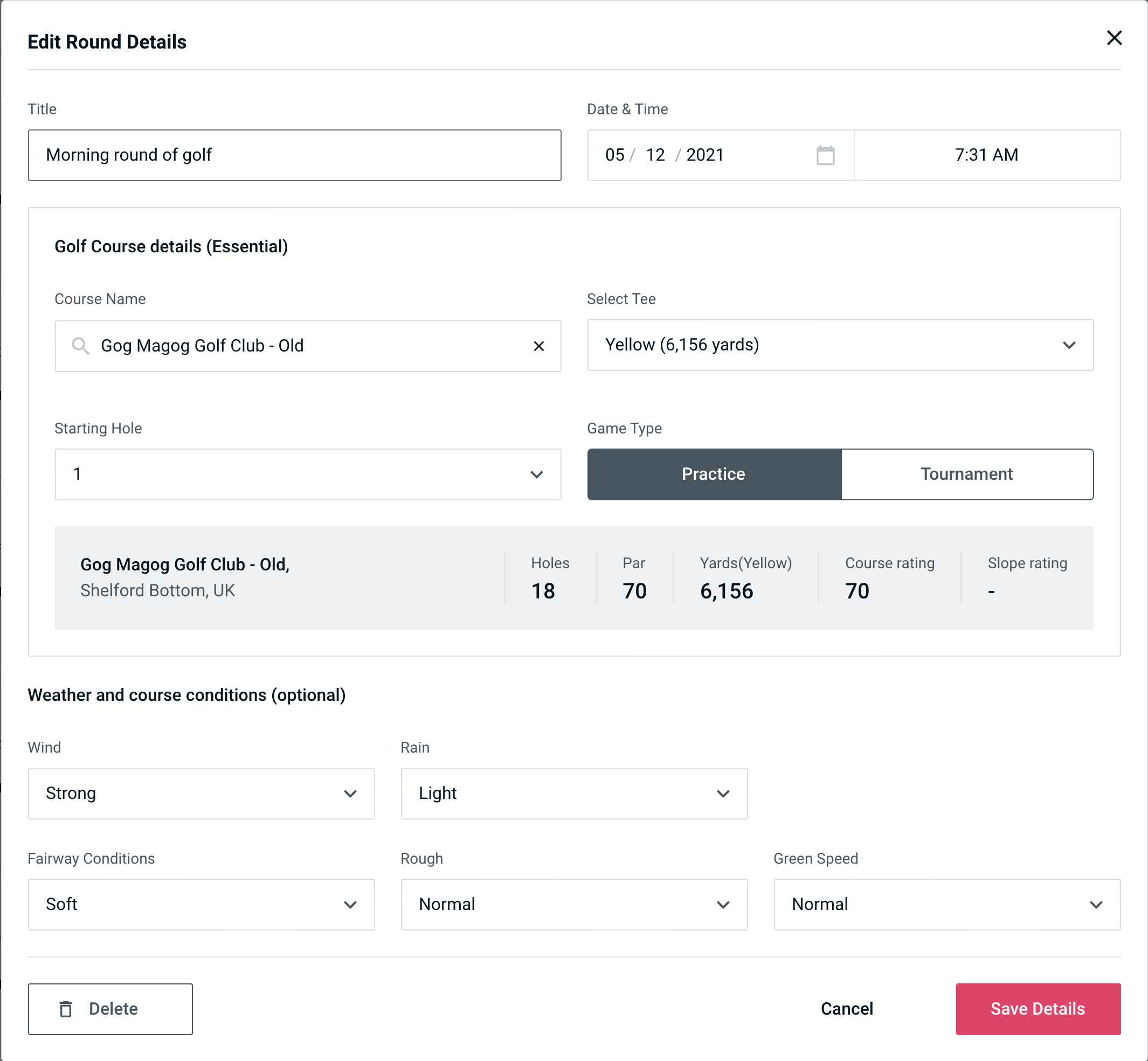Click the search icon in Course Name field
The image size is (1148, 1061).
tap(80, 345)
